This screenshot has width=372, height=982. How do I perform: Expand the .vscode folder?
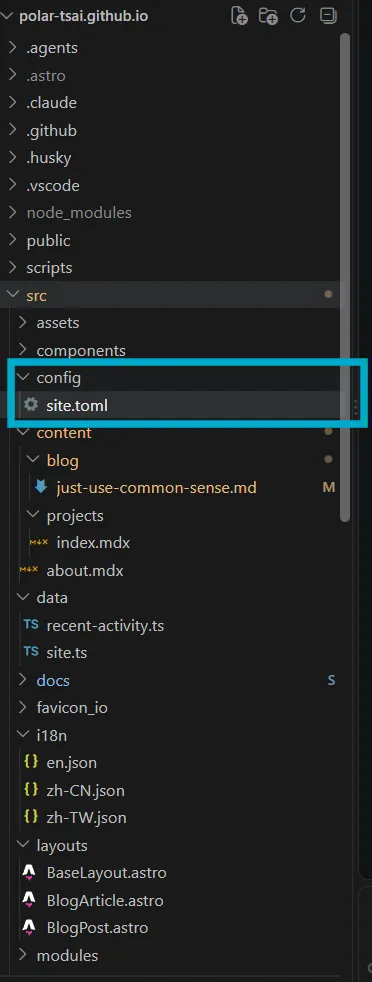click(x=13, y=185)
